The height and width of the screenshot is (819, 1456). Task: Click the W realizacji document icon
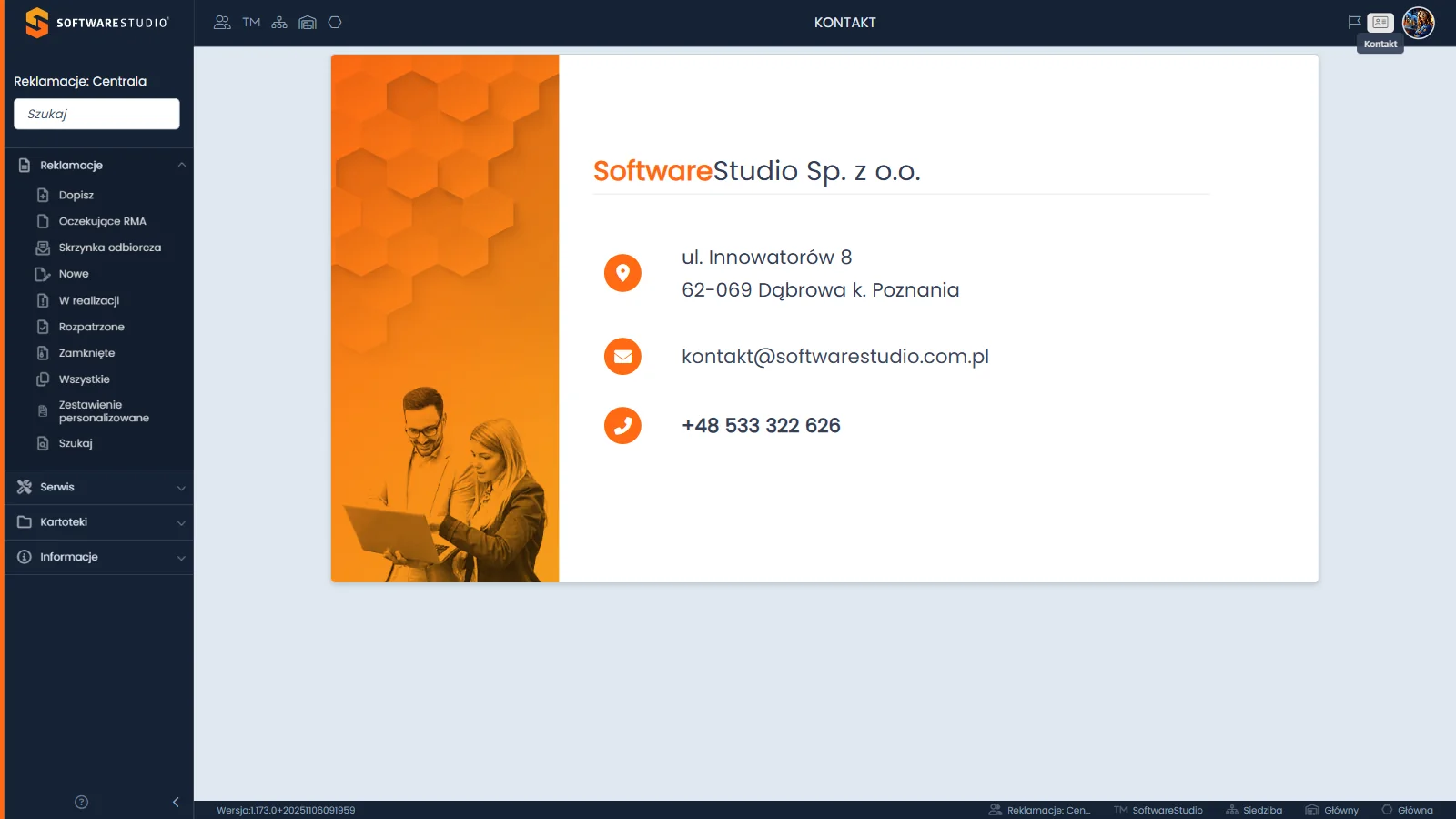43,300
